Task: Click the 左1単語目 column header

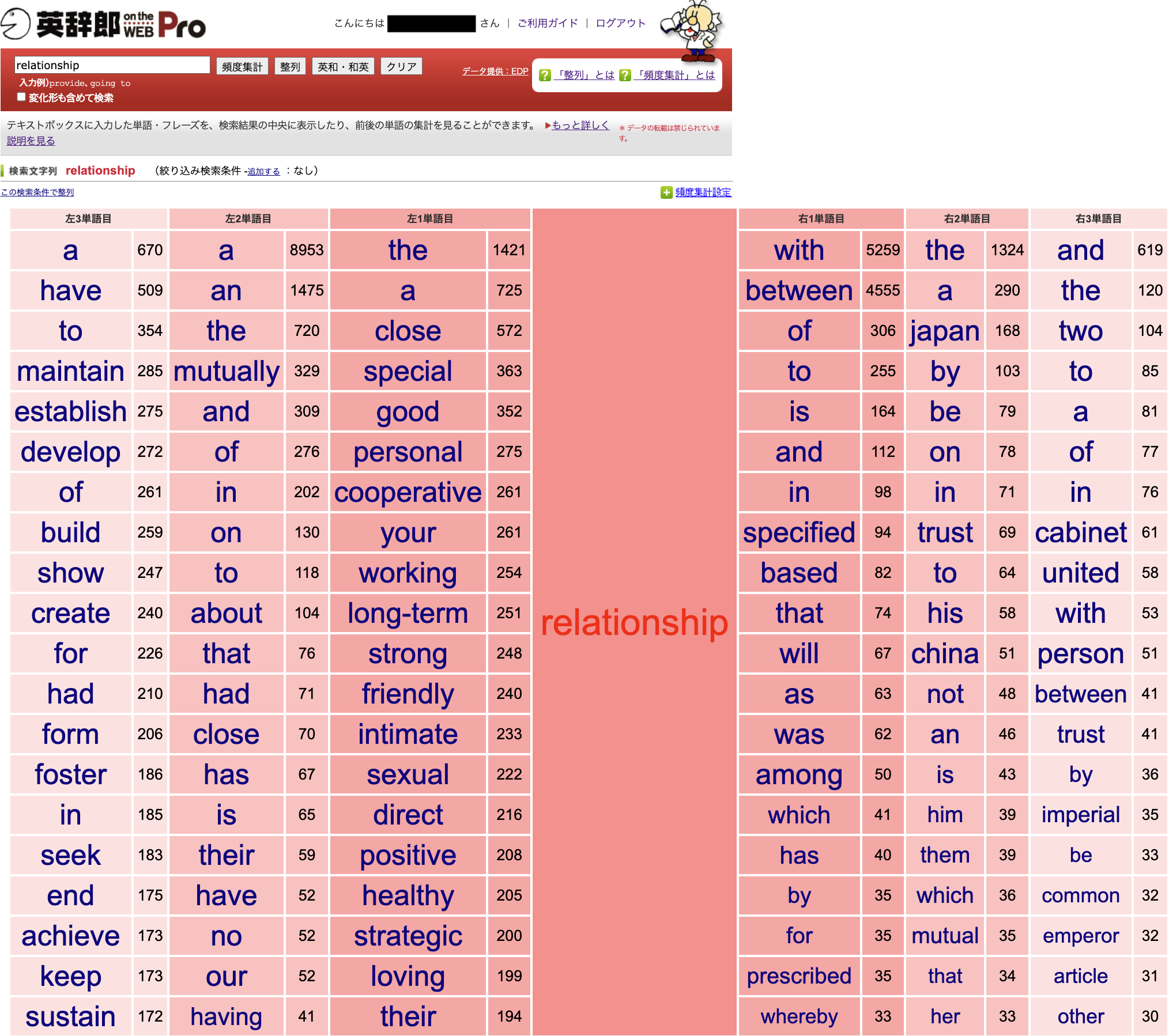Action: (430, 219)
